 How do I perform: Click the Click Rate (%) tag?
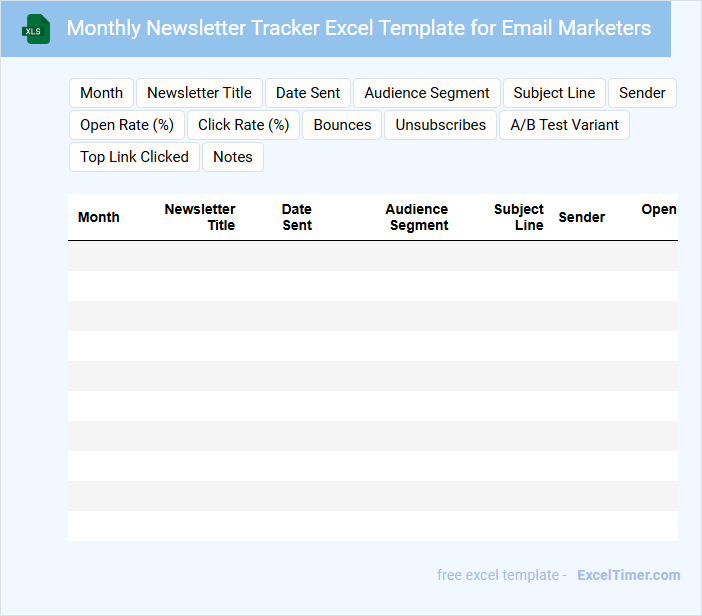click(243, 125)
